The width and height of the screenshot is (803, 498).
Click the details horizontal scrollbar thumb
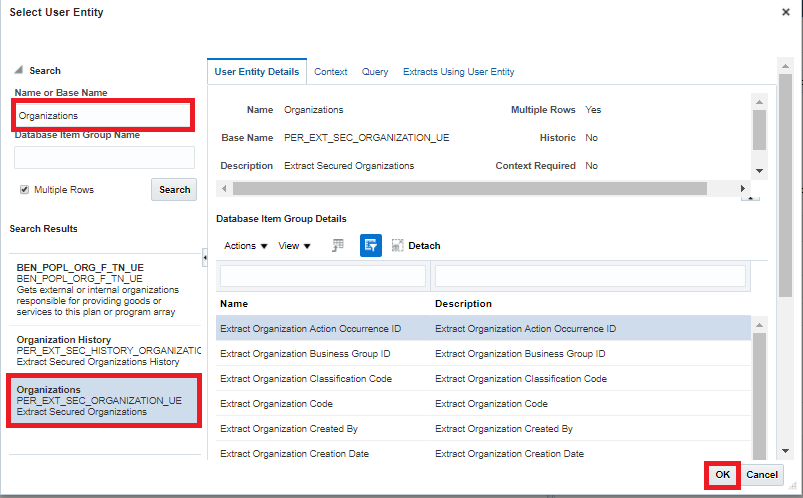470,189
